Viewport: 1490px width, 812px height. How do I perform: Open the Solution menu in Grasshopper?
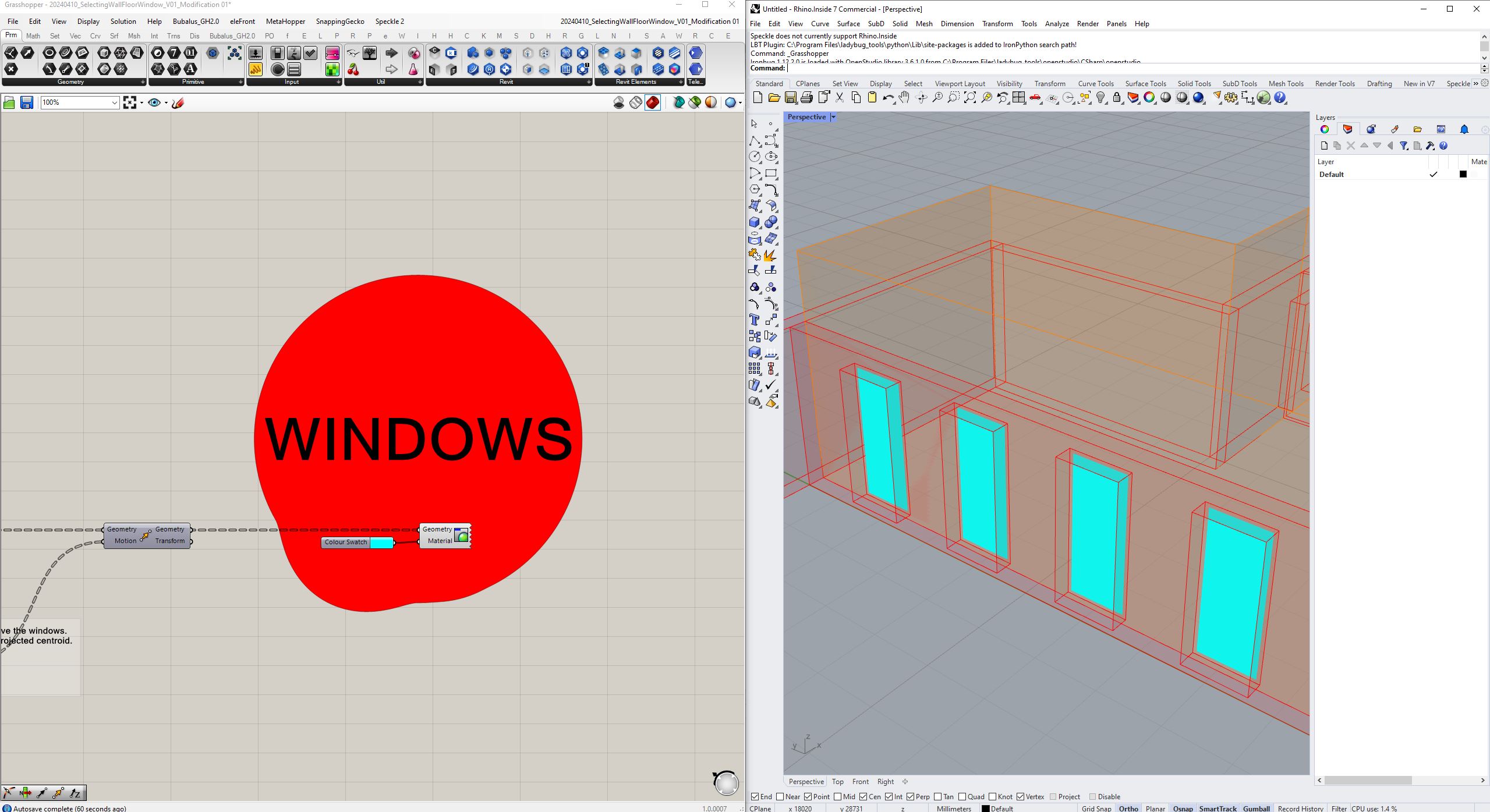123,22
